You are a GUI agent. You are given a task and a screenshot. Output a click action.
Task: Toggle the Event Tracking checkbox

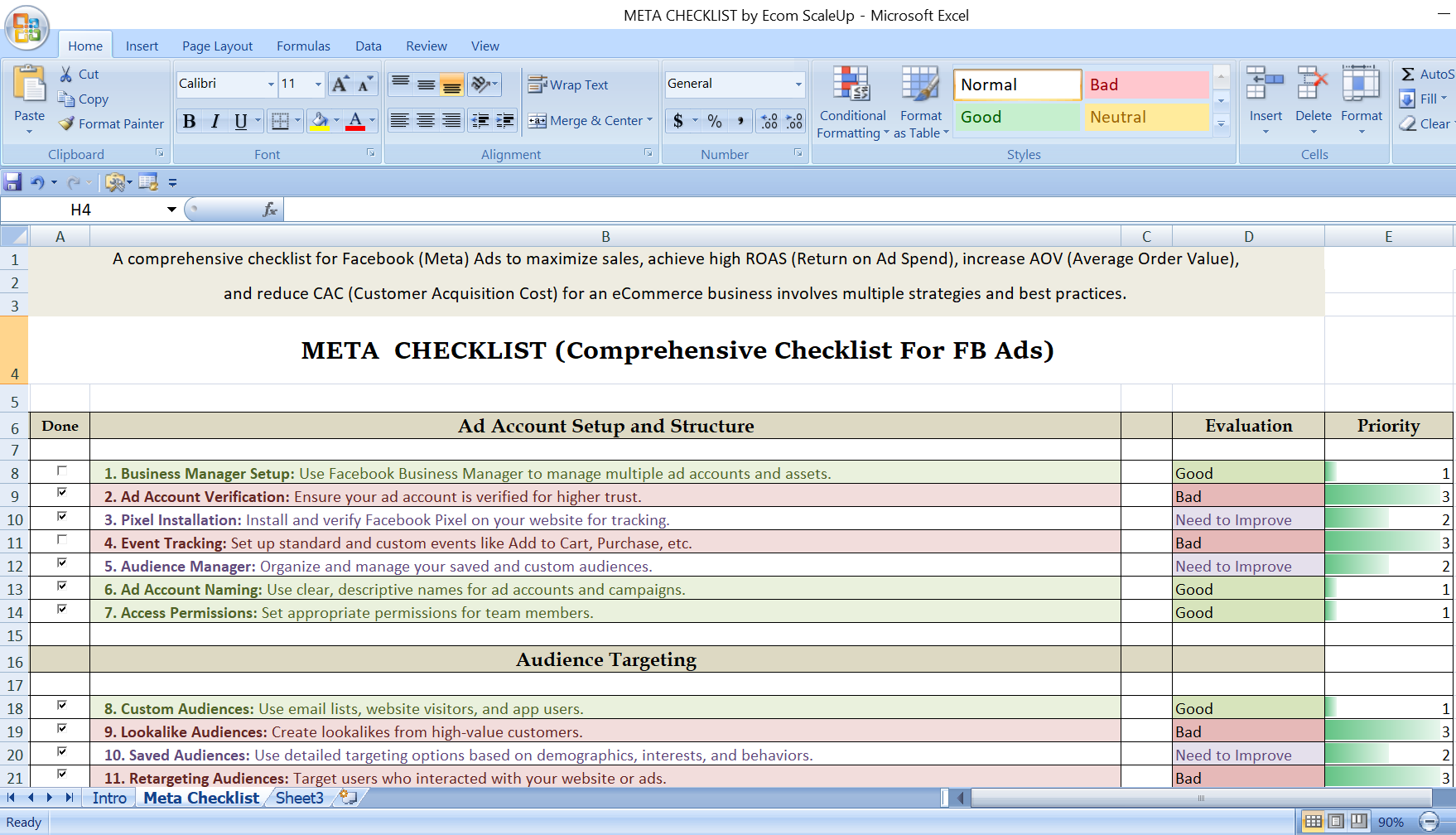click(61, 540)
